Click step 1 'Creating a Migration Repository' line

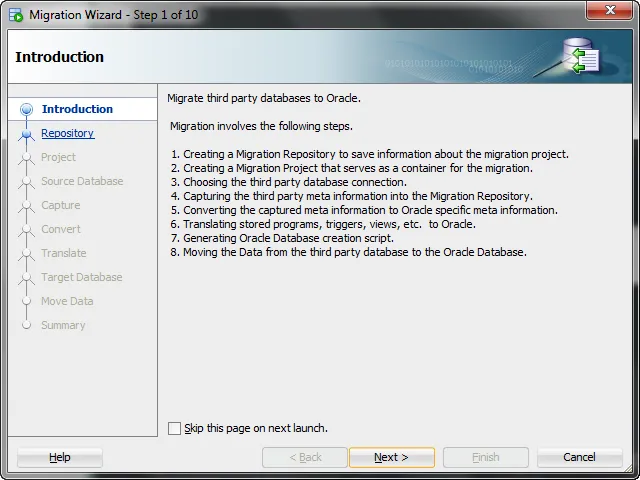[370, 154]
